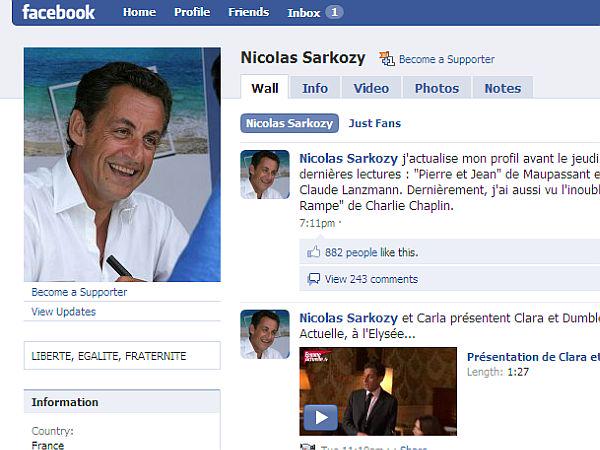Click the supporter icon beside page name
This screenshot has width=600, height=450.
(x=387, y=59)
